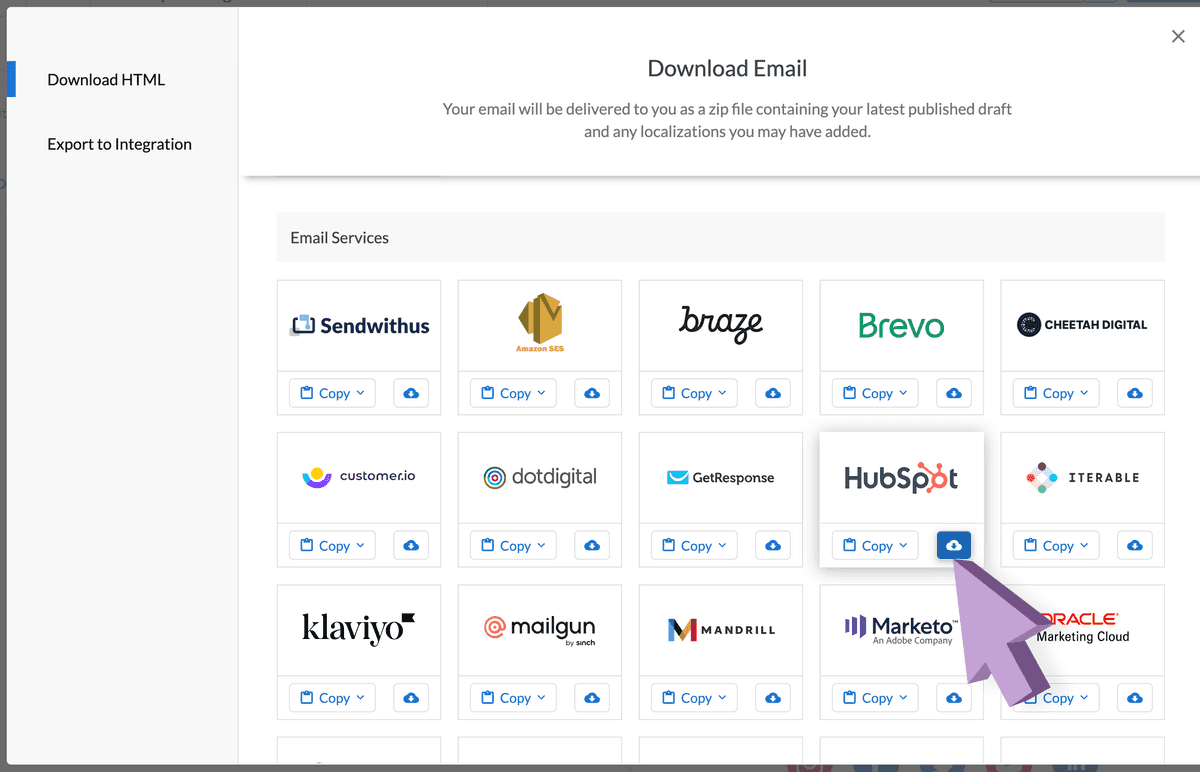Open the Copy dropdown under Amazon SES
Screen dimensions: 1200x772
tap(513, 393)
